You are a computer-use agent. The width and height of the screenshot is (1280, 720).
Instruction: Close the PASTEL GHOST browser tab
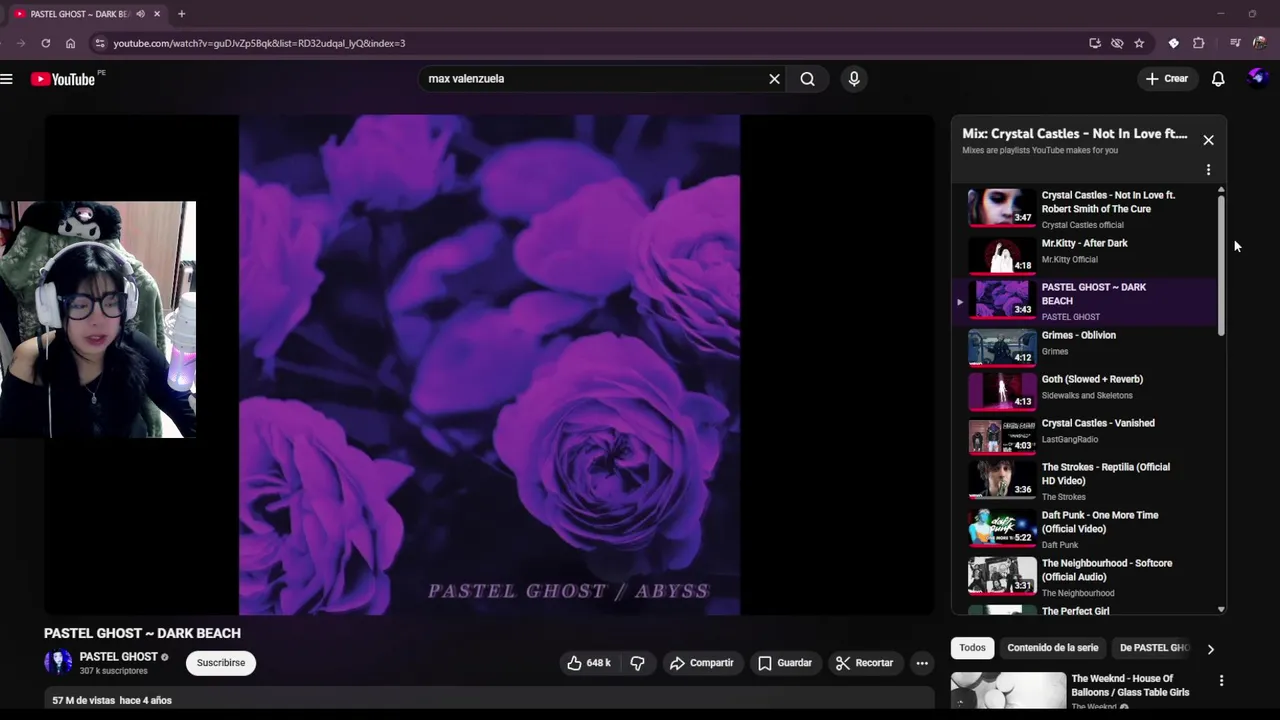click(x=156, y=14)
